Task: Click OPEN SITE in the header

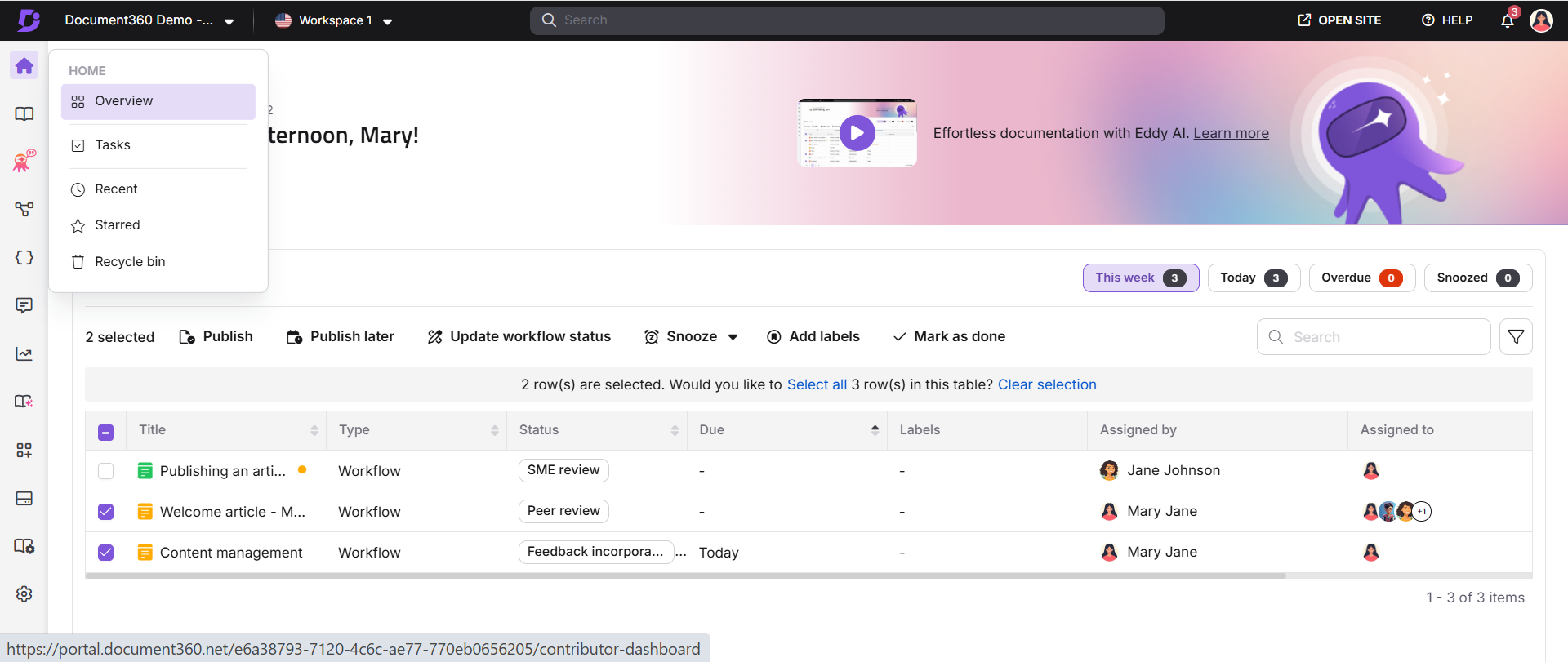Action: pos(1340,20)
